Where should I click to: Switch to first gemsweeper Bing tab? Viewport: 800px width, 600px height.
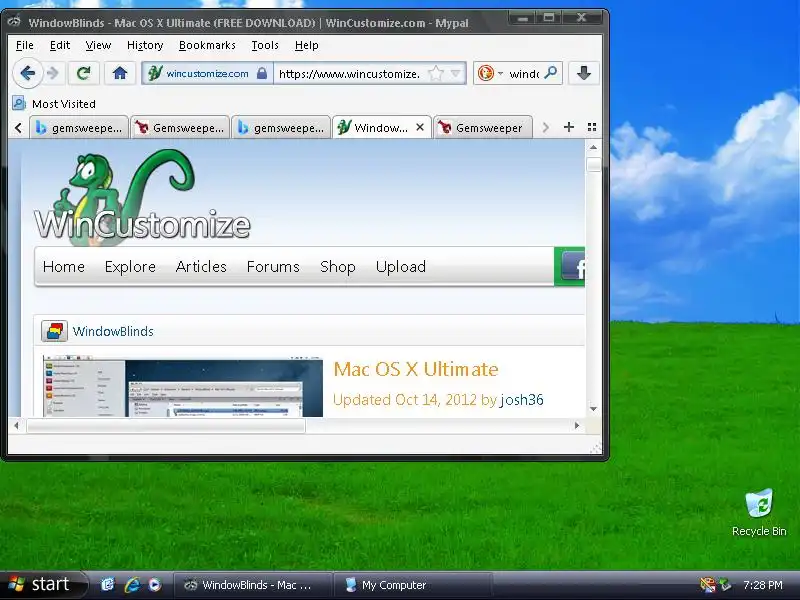(x=79, y=128)
